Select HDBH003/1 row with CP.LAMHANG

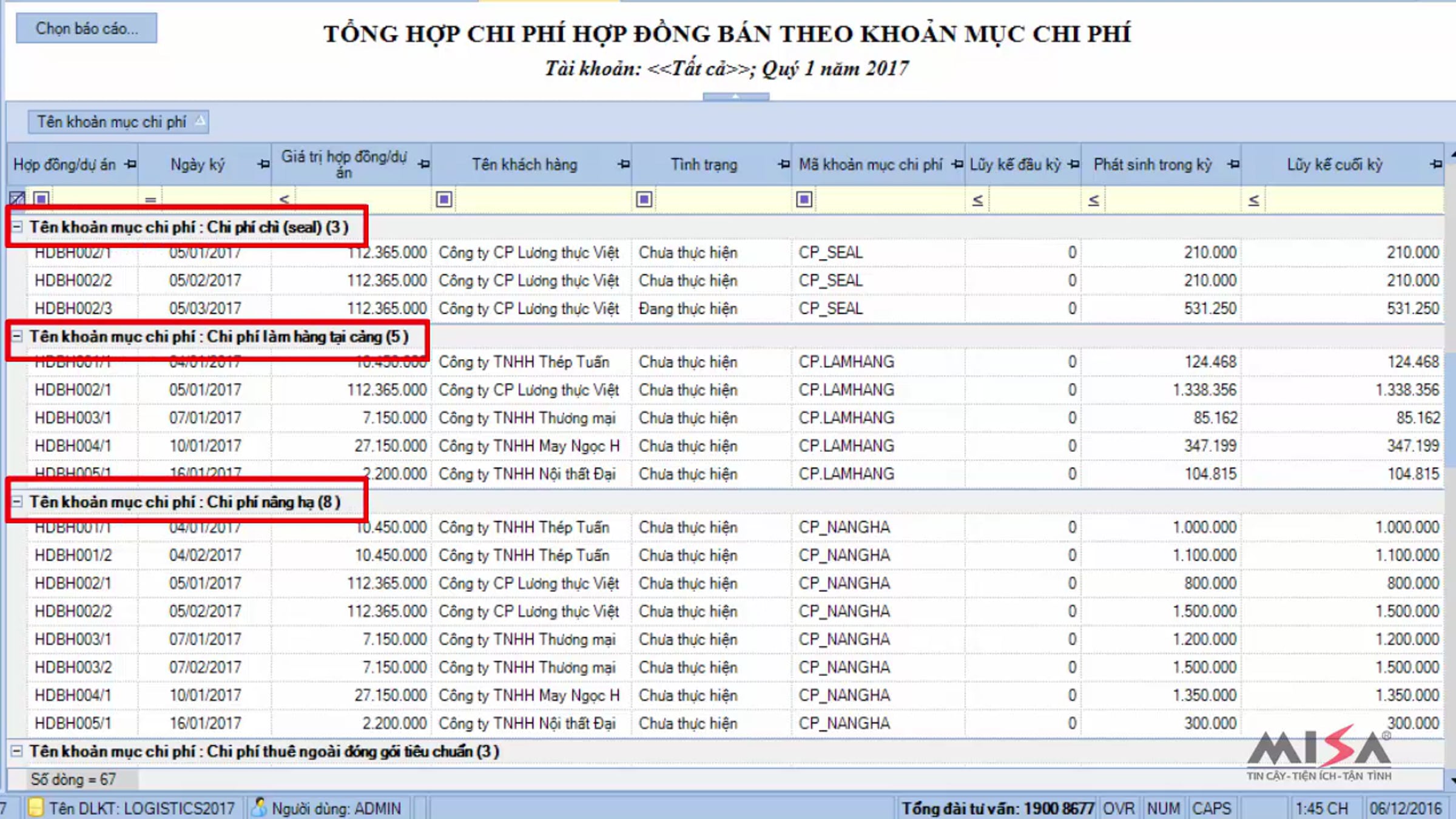[x=735, y=418]
